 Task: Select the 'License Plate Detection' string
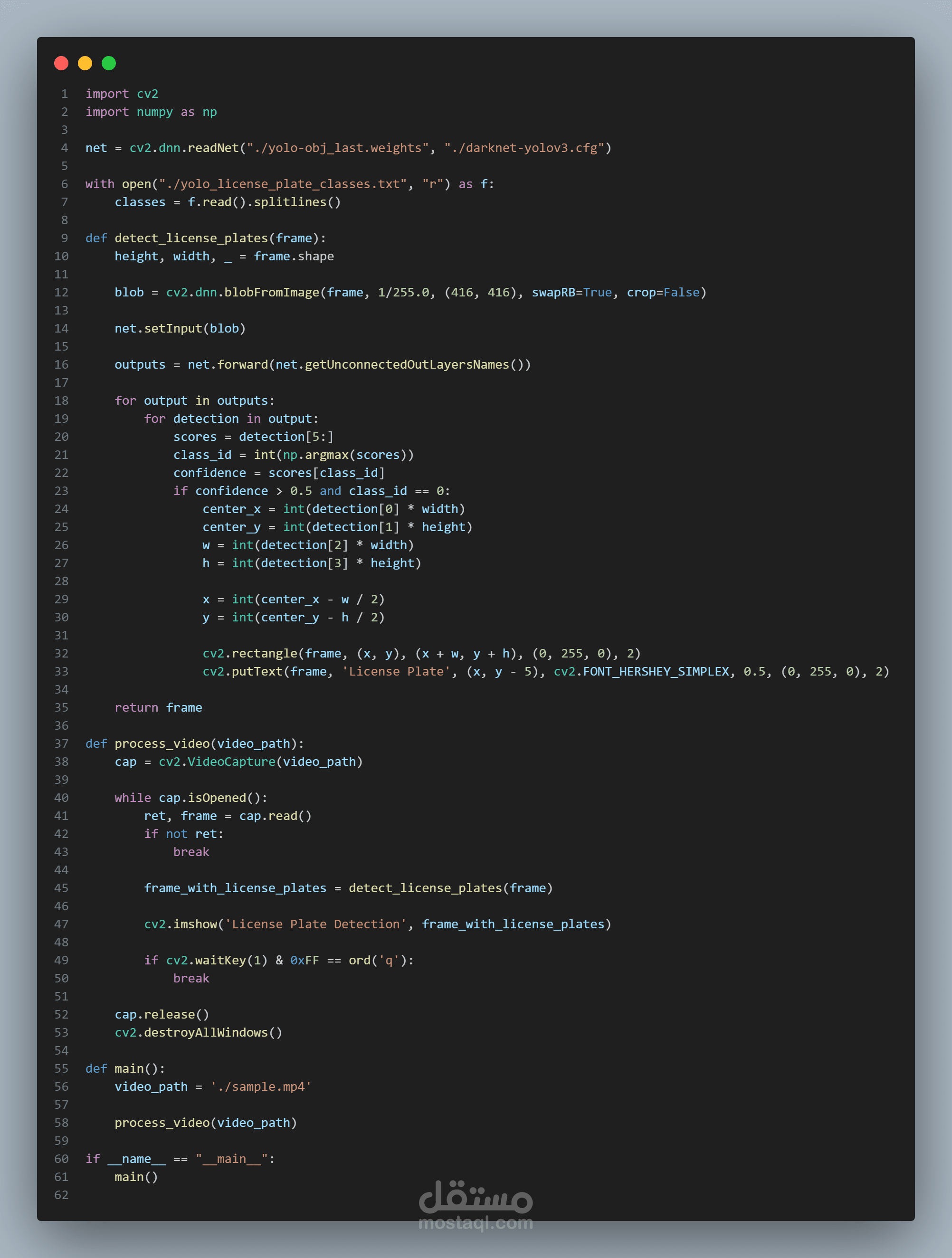tap(315, 924)
